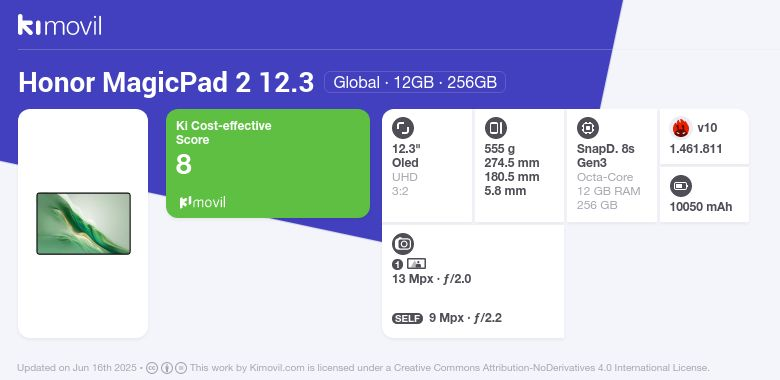Click the 1.461.811 AnTuTu score

click(x=696, y=149)
